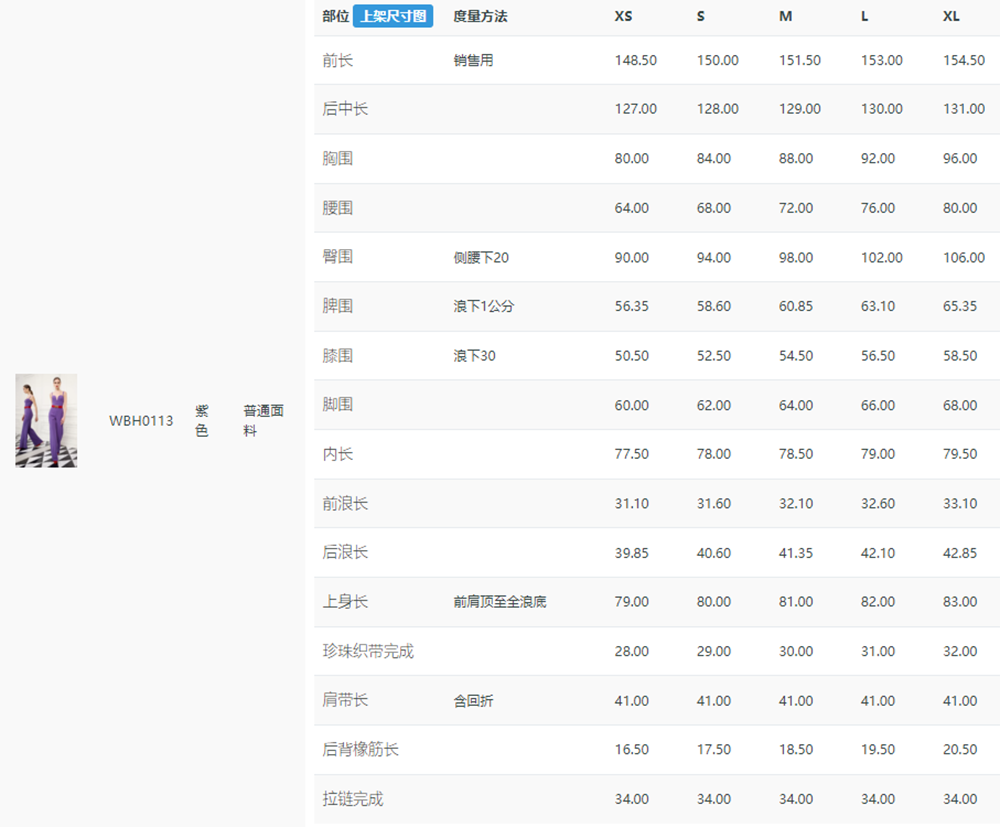Click the 含回折 measurement method
Viewport: 1000px width, 827px height.
(473, 701)
